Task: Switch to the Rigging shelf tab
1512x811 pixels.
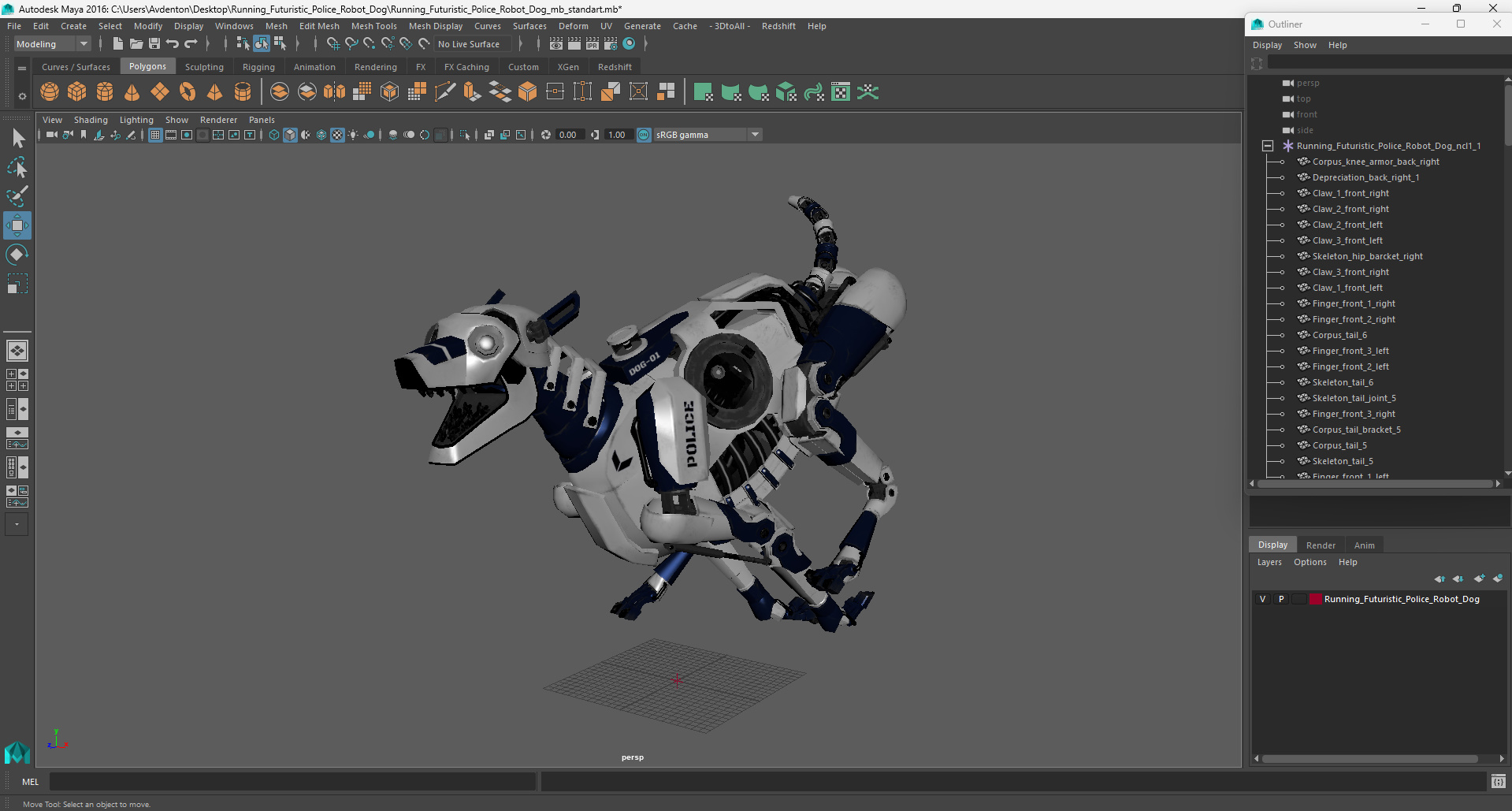Action: [258, 67]
